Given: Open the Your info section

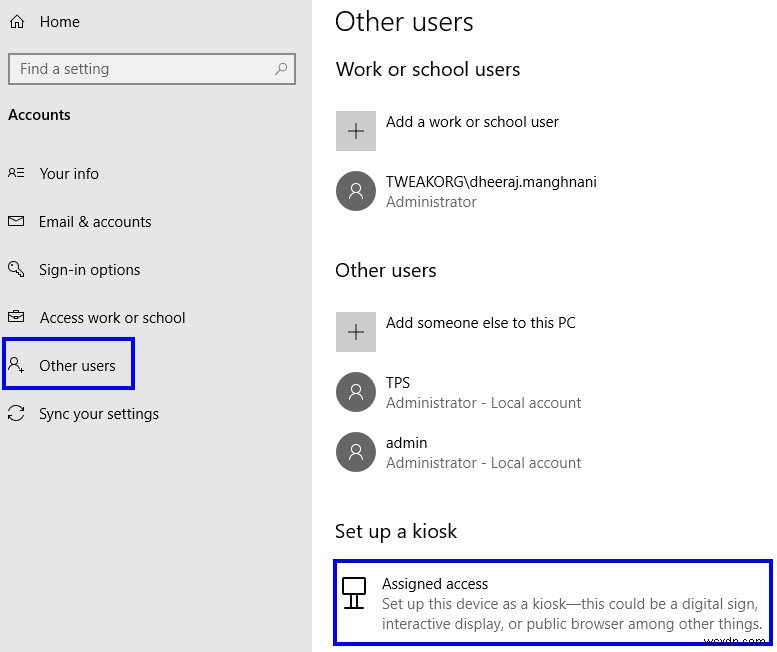Looking at the screenshot, I should [x=69, y=173].
